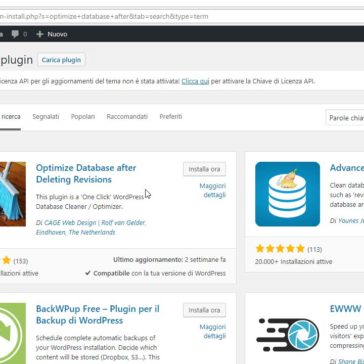Viewport: 364px width, 364px height.
Task: Open Maggiori dettagli for BackWPup Free
Action: [213, 331]
